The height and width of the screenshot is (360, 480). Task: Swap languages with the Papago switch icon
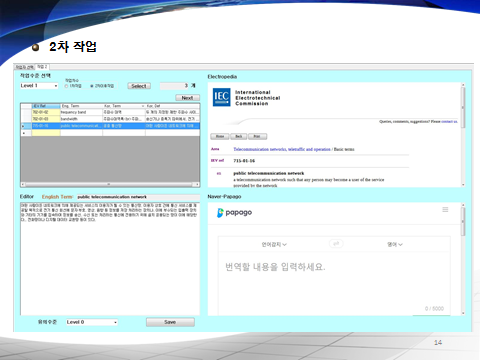tap(336, 244)
